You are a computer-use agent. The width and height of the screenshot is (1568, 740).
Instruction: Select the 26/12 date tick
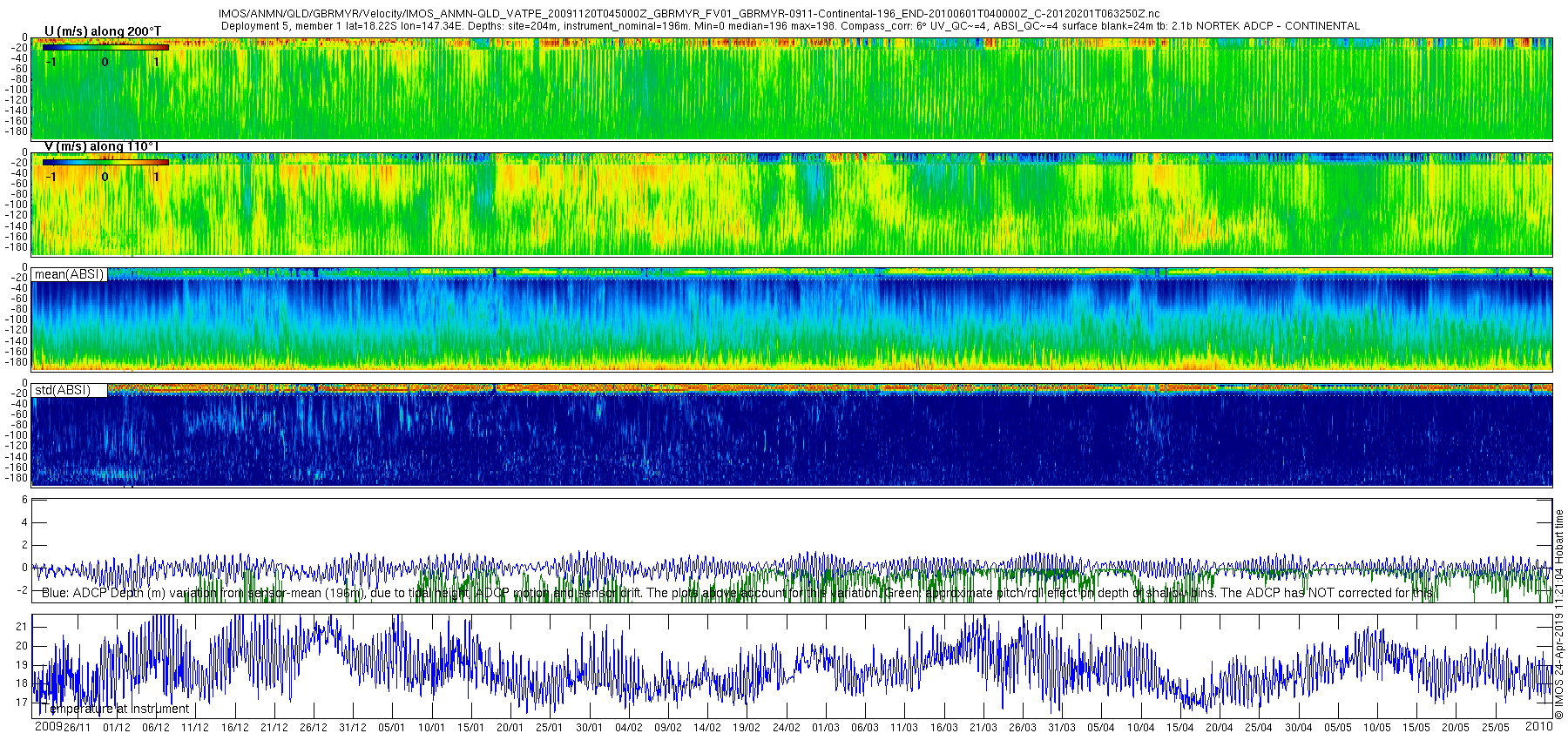[x=314, y=728]
